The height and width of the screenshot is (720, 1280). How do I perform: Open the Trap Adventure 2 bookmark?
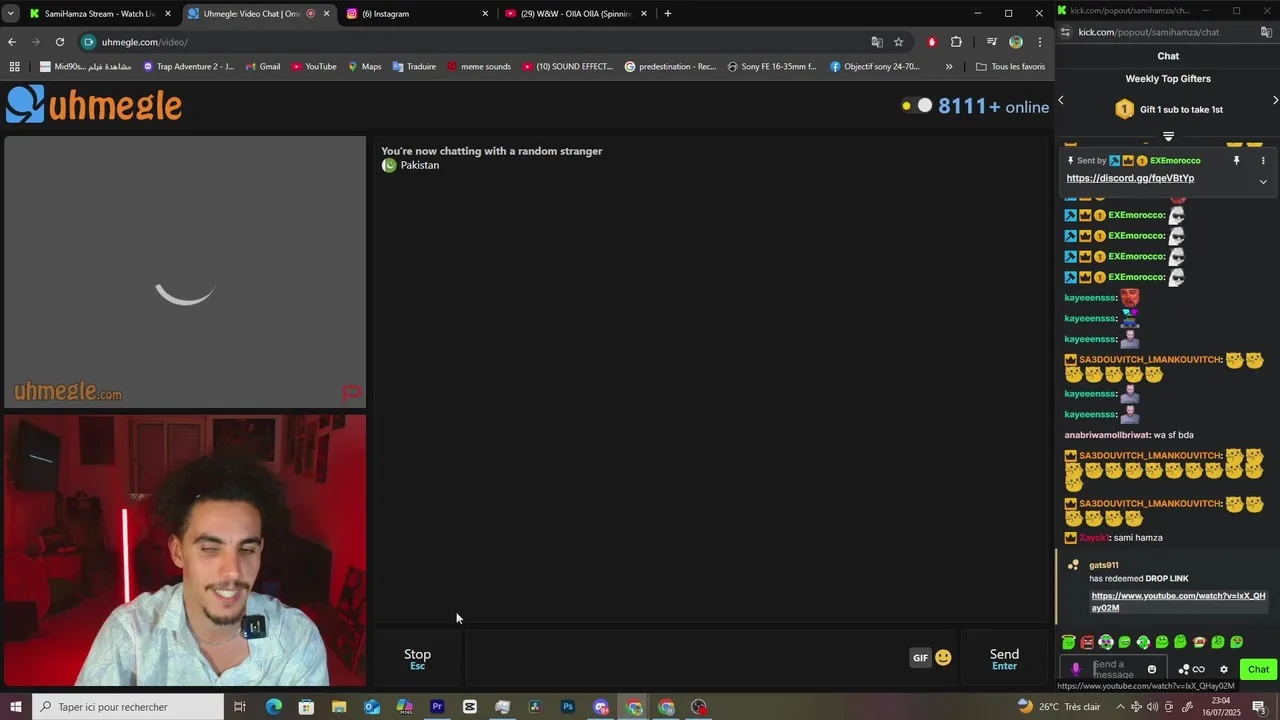188,67
